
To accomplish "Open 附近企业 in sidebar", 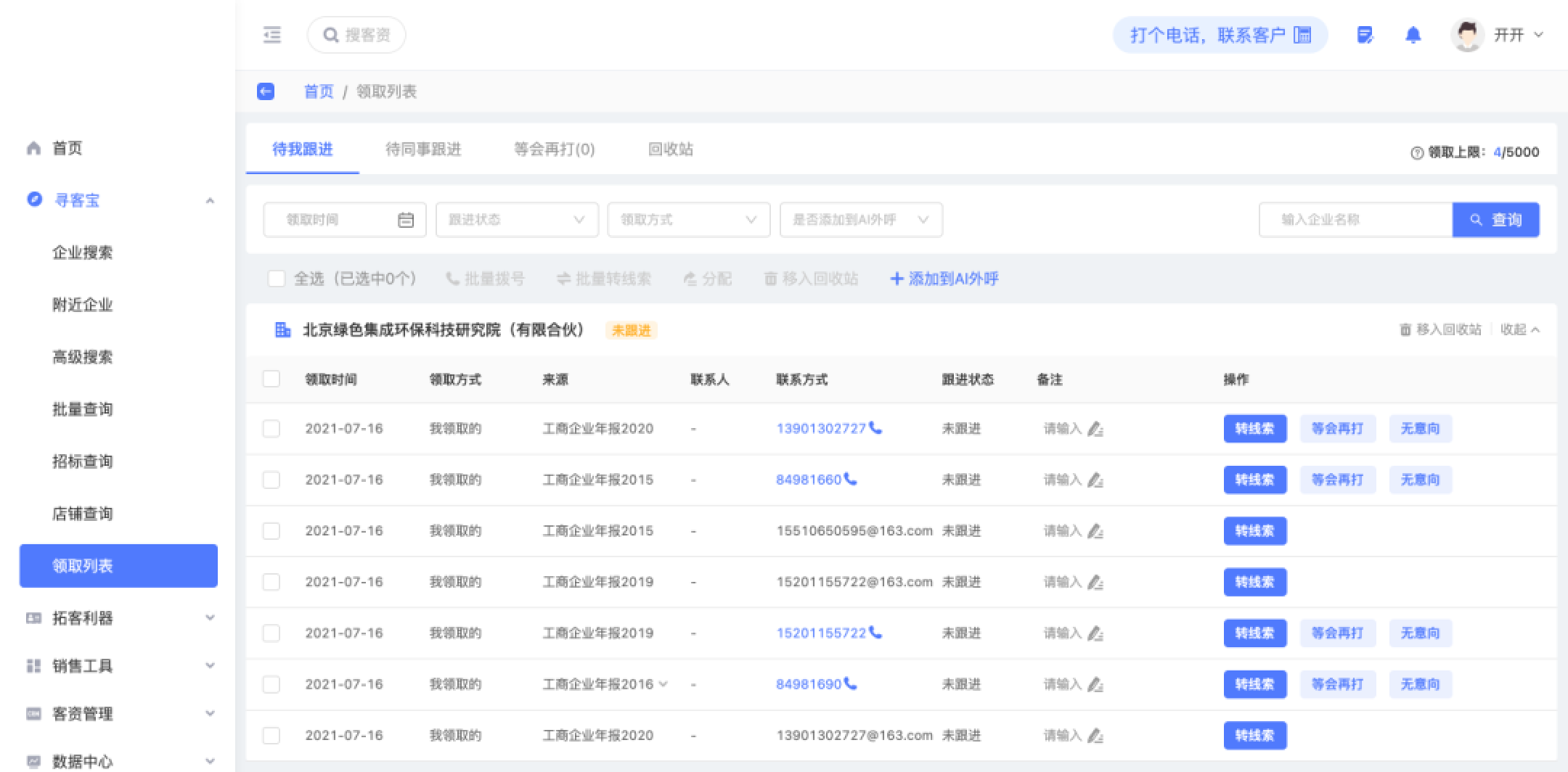I will pyautogui.click(x=83, y=305).
